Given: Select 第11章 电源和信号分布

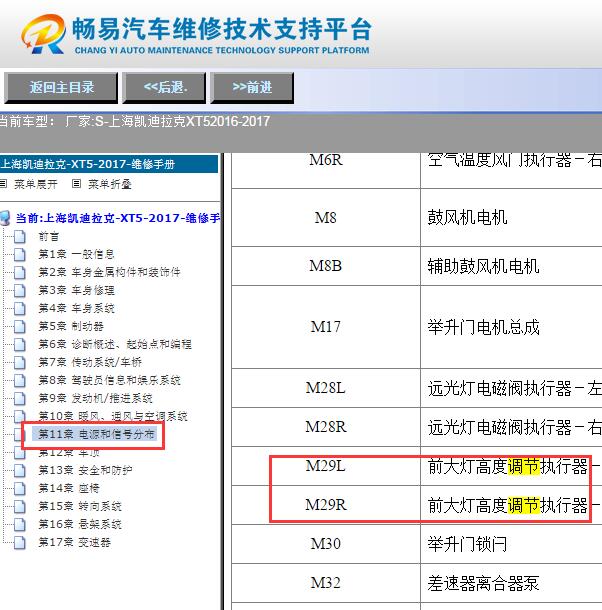Looking at the screenshot, I should coord(95,434).
